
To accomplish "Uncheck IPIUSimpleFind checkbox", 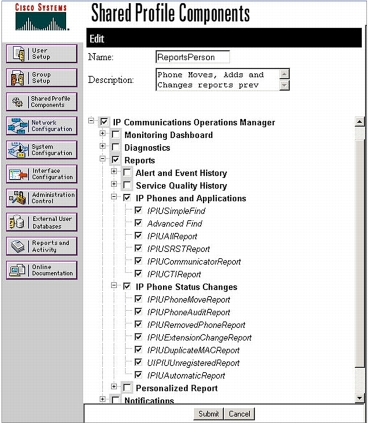I will tap(138, 211).
